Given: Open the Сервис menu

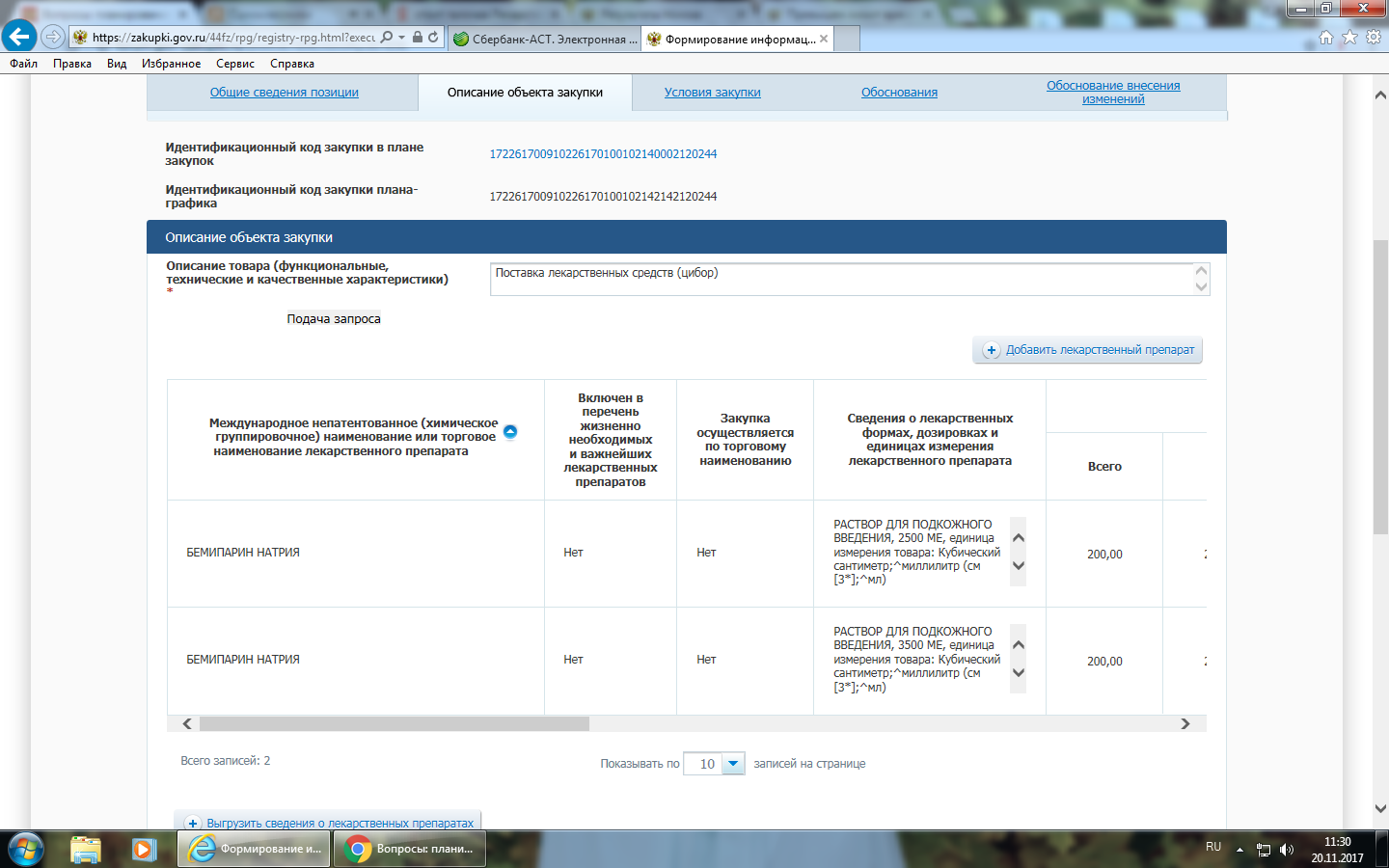Looking at the screenshot, I should [234, 64].
